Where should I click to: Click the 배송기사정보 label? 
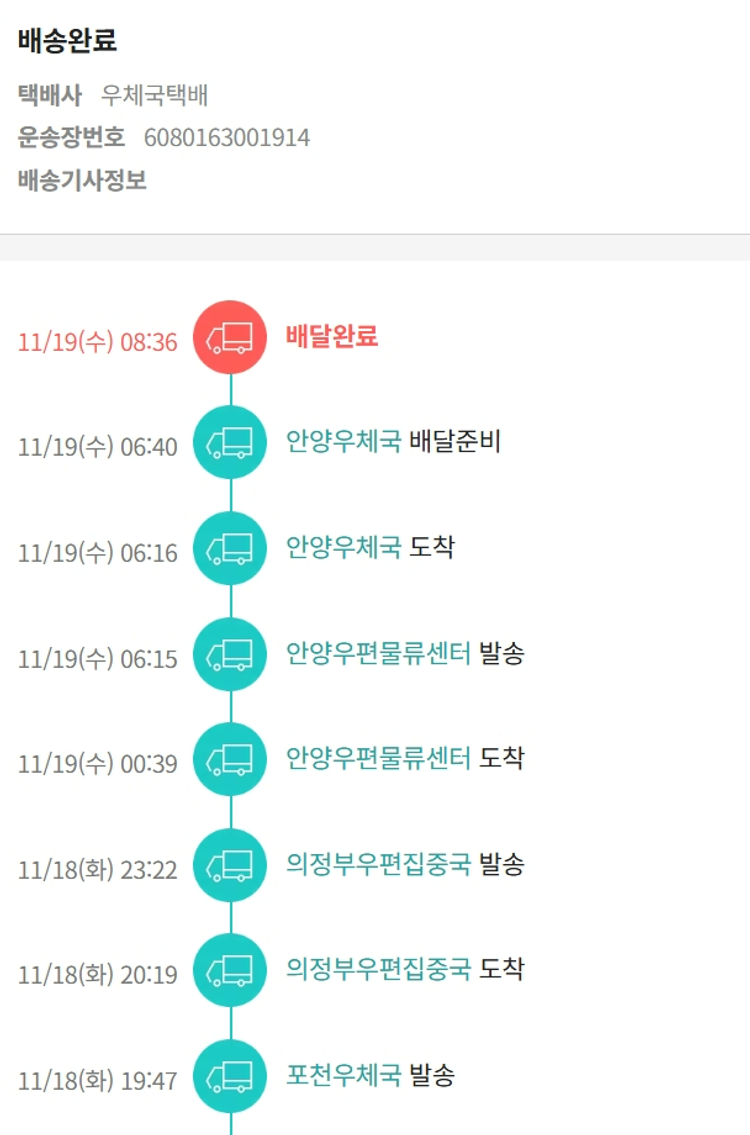click(82, 181)
